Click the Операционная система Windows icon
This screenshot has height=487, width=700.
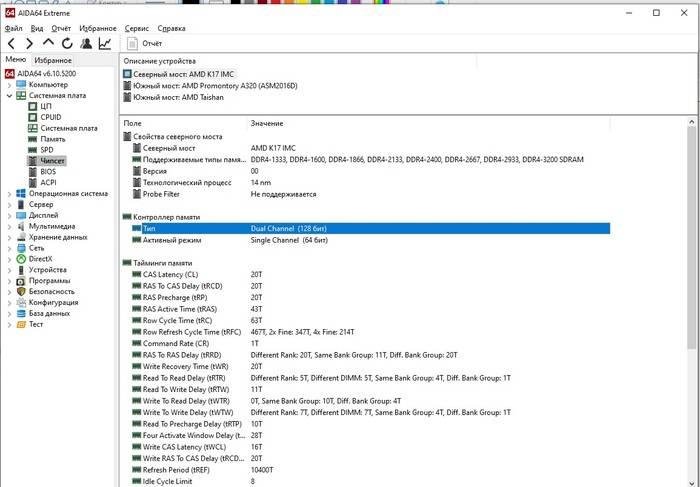coord(21,194)
